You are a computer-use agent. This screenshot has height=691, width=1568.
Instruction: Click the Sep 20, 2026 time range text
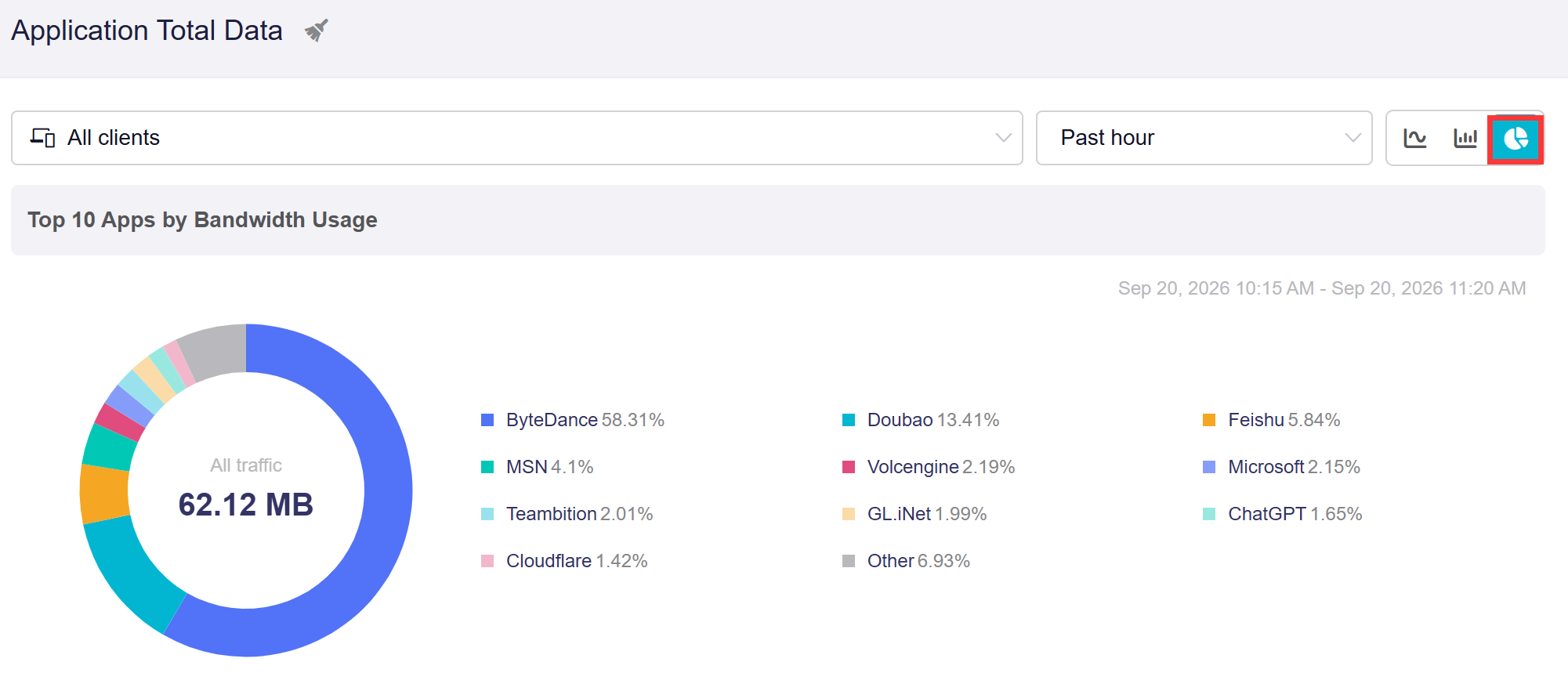coord(1322,288)
